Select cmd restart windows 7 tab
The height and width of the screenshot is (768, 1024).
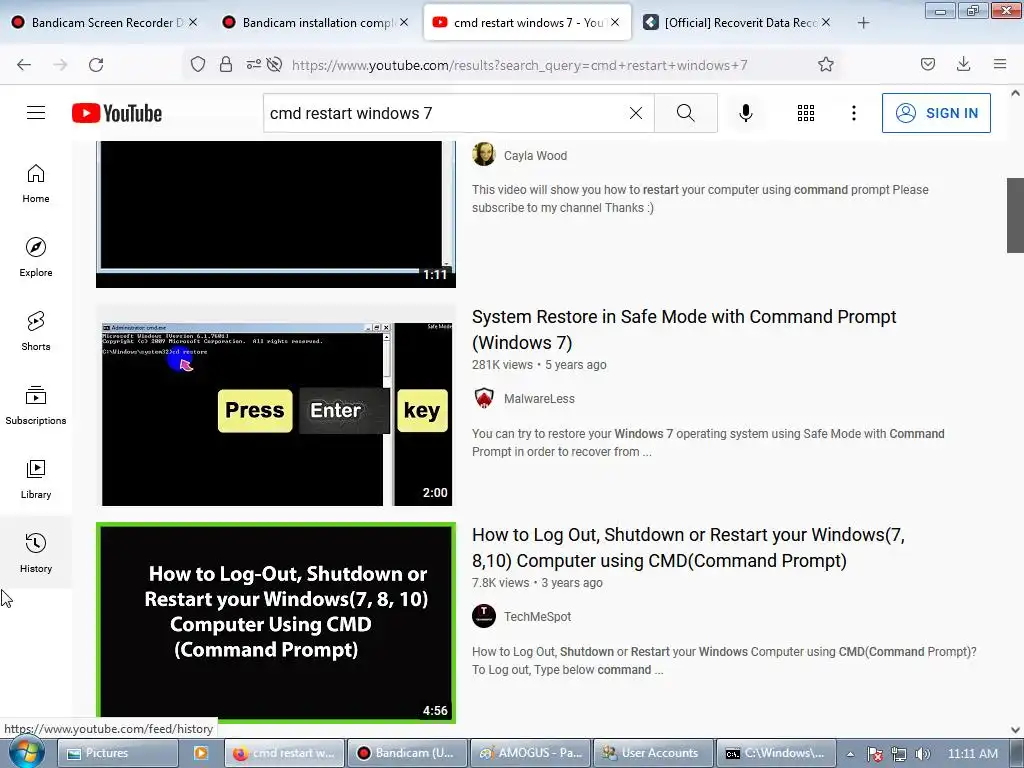point(528,22)
